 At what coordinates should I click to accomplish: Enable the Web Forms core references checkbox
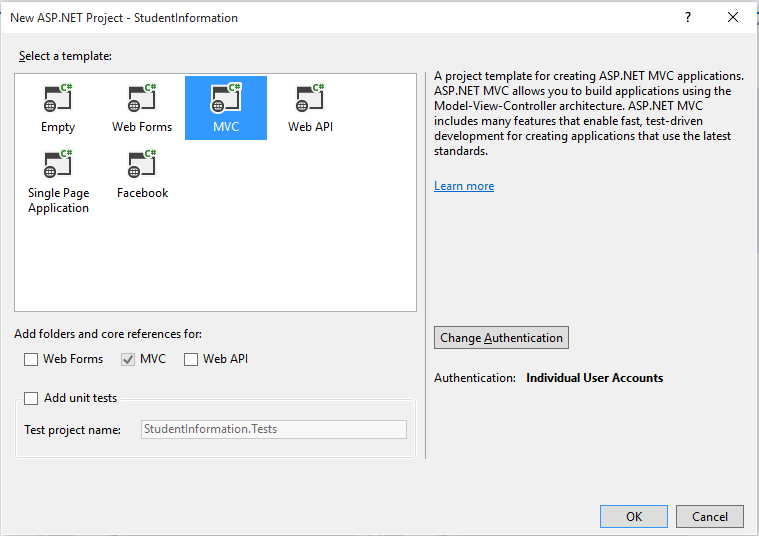tap(31, 359)
